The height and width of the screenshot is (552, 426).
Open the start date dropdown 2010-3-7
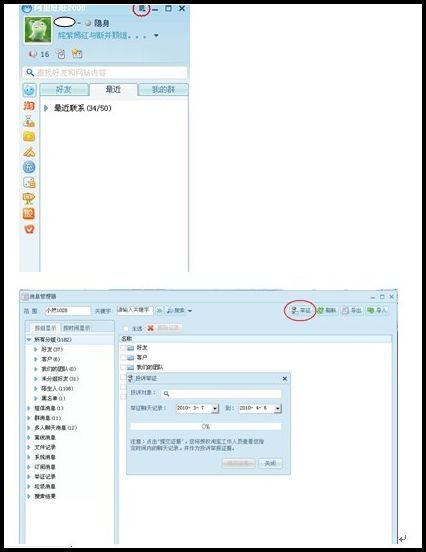click(215, 408)
